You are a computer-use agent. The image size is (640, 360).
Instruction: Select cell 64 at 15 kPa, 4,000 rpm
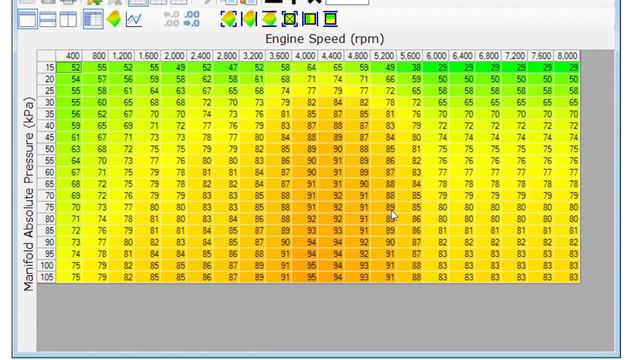[305, 67]
